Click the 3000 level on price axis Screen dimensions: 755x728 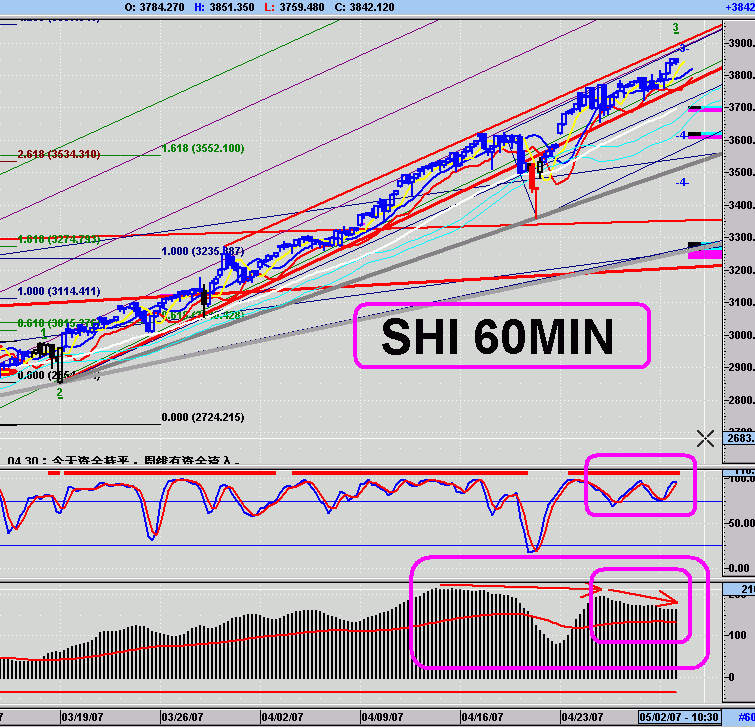742,335
